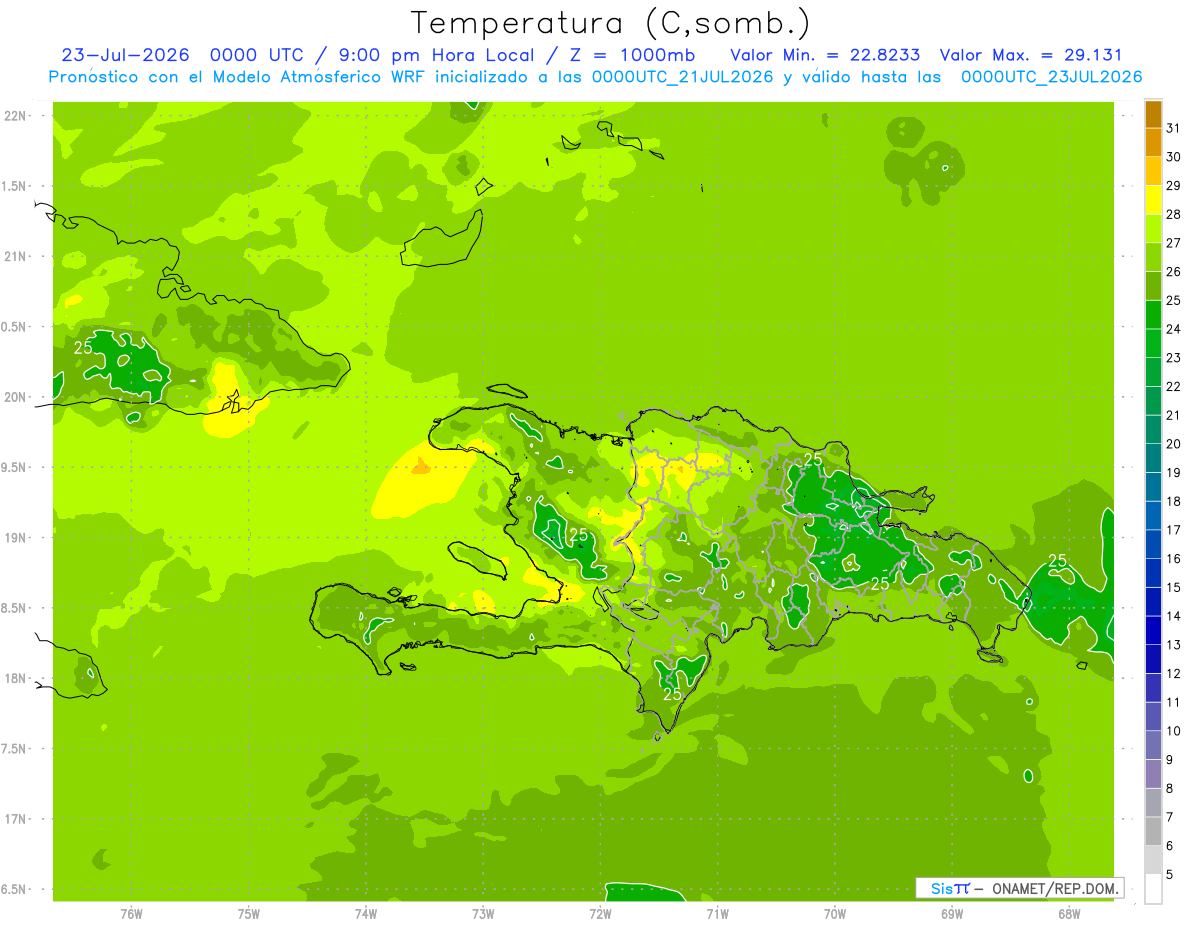Click the 25 contour label over eastern Cuba
1200x927 pixels.
[83, 347]
